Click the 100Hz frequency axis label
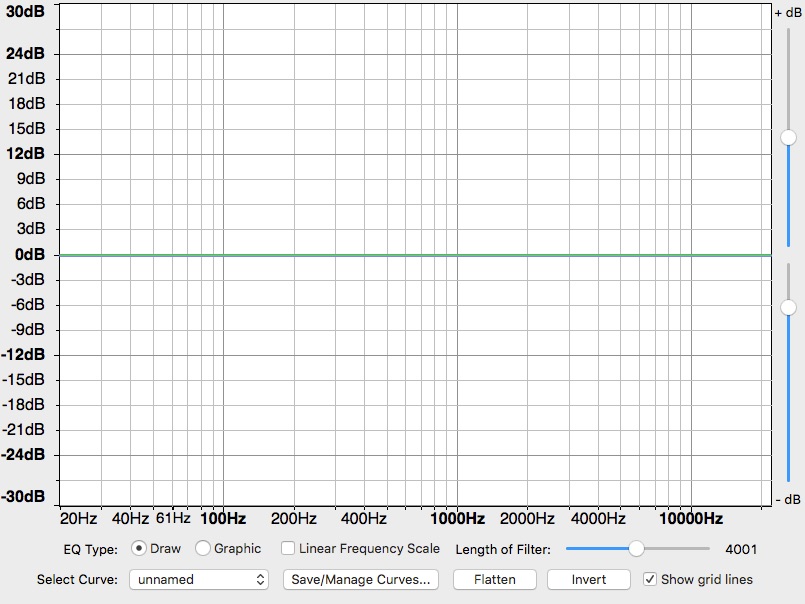 (223, 518)
